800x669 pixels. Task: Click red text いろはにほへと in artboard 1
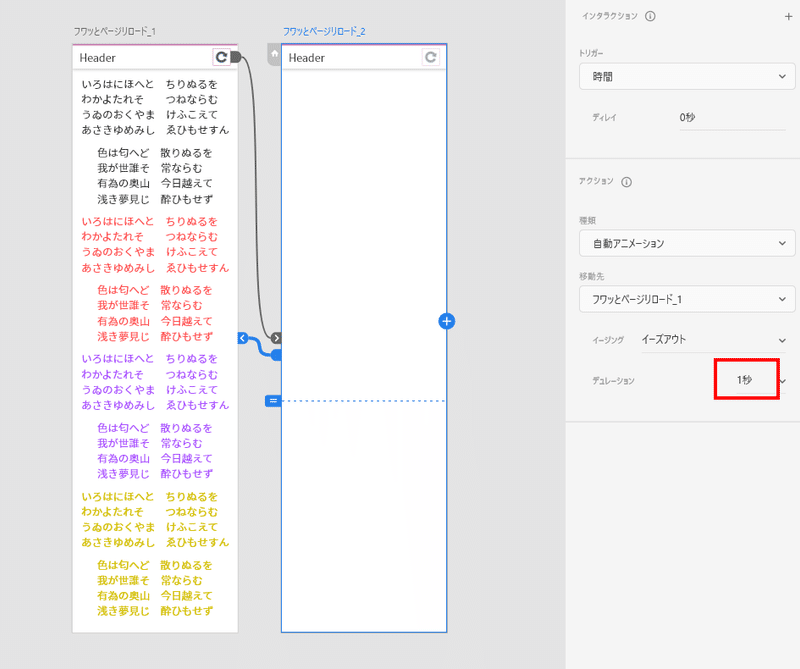point(117,221)
